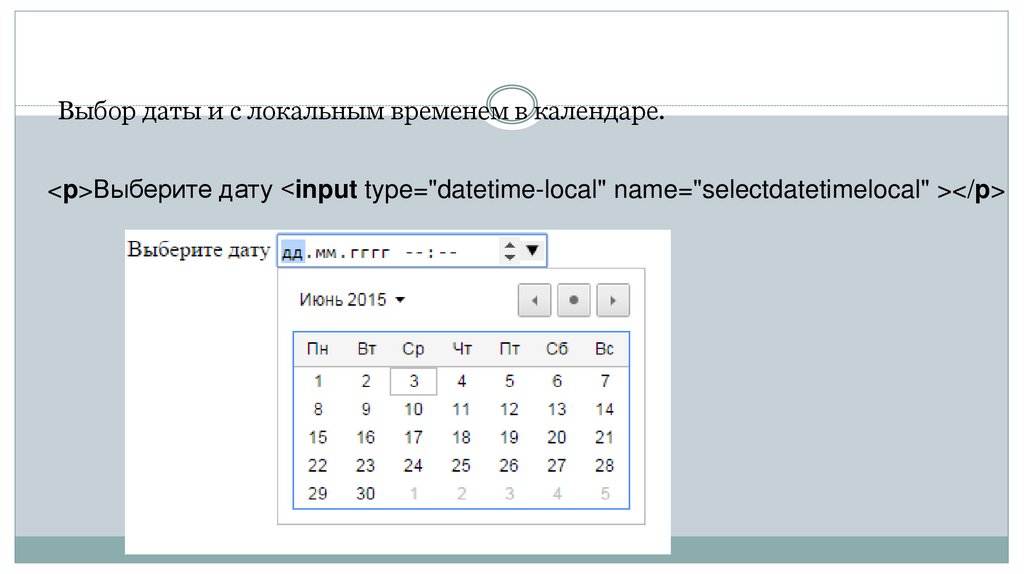Click the spinner down arrow in date field
The width and height of the screenshot is (1024, 574).
coord(510,257)
